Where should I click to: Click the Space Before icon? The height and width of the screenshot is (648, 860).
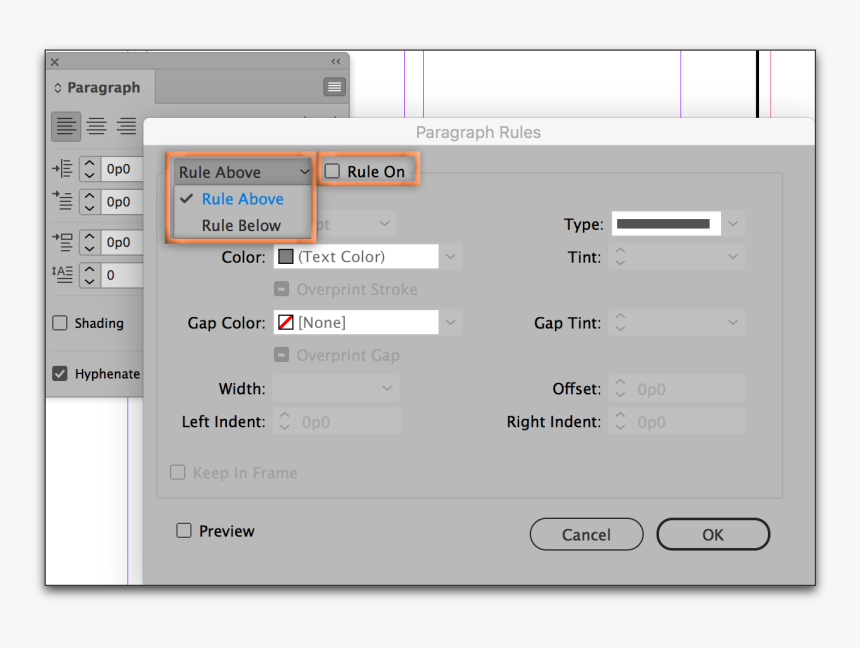click(62, 242)
